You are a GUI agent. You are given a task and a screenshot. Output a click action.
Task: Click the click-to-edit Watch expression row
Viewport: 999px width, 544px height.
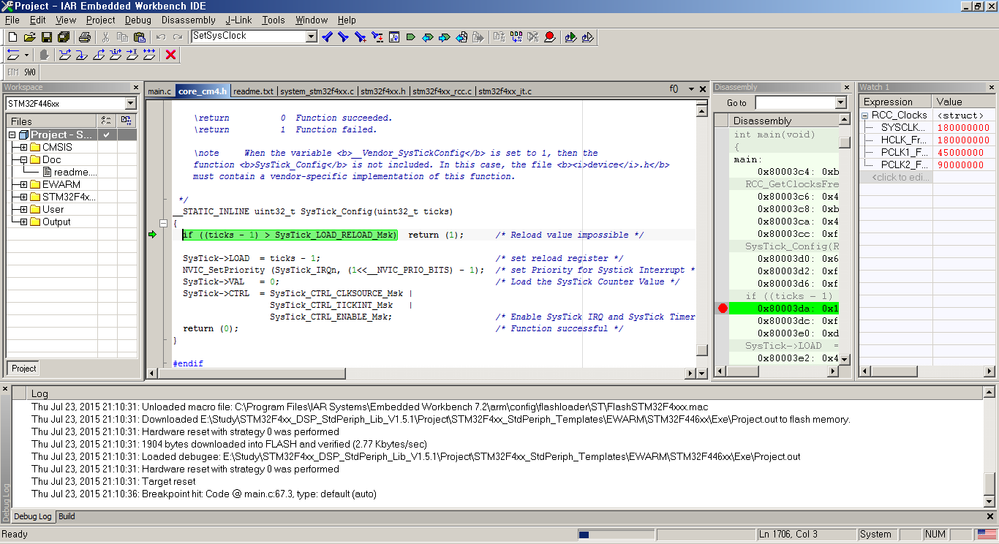point(897,178)
